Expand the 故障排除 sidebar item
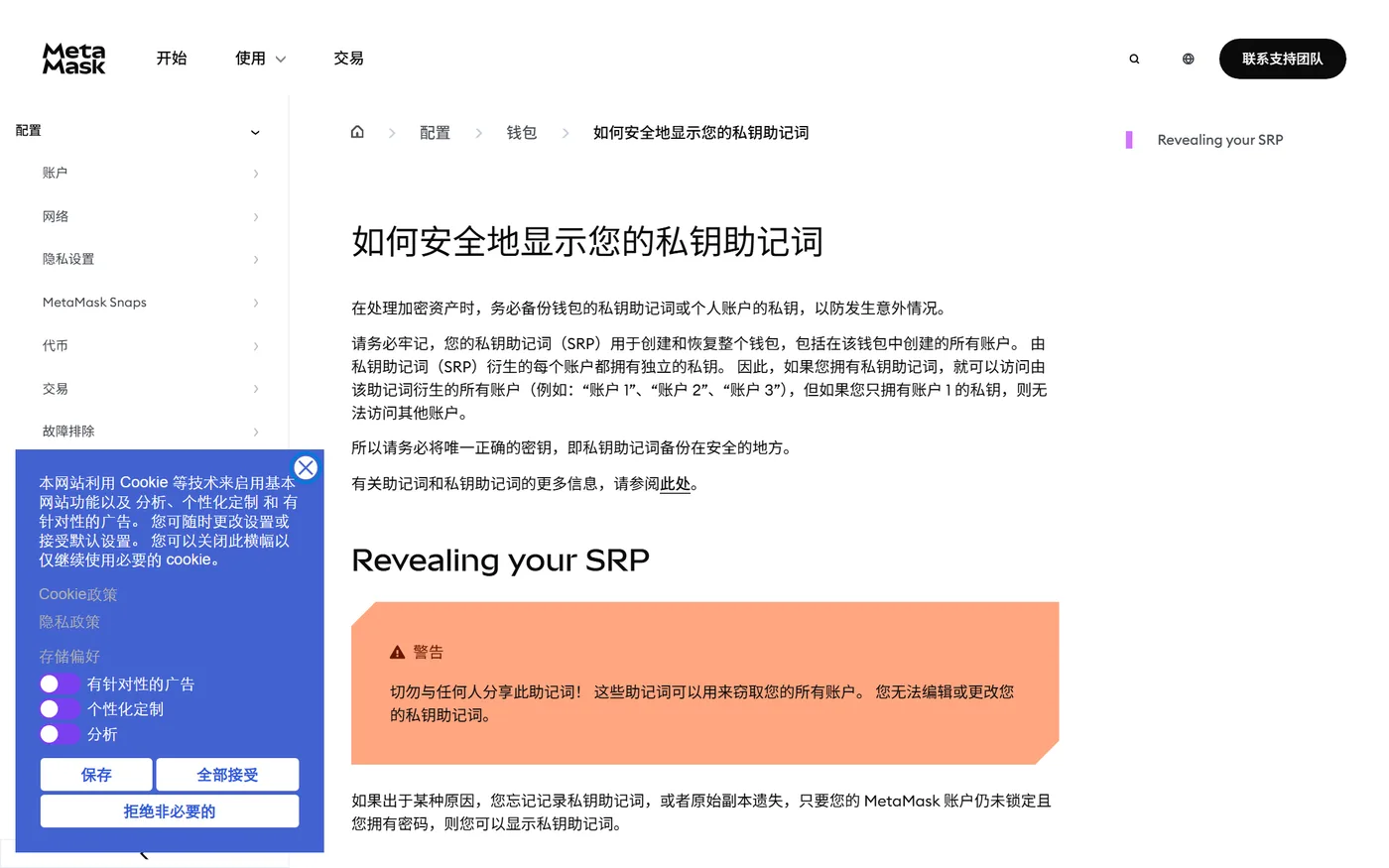Image resolution: width=1389 pixels, height=868 pixels. (150, 432)
